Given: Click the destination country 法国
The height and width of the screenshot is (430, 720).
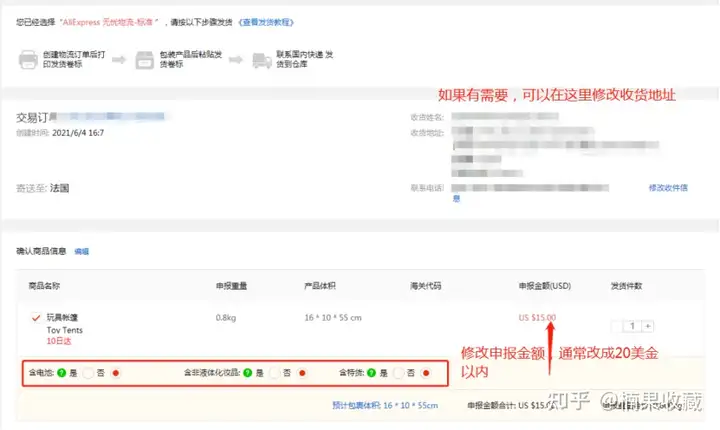Looking at the screenshot, I should 60,188.
